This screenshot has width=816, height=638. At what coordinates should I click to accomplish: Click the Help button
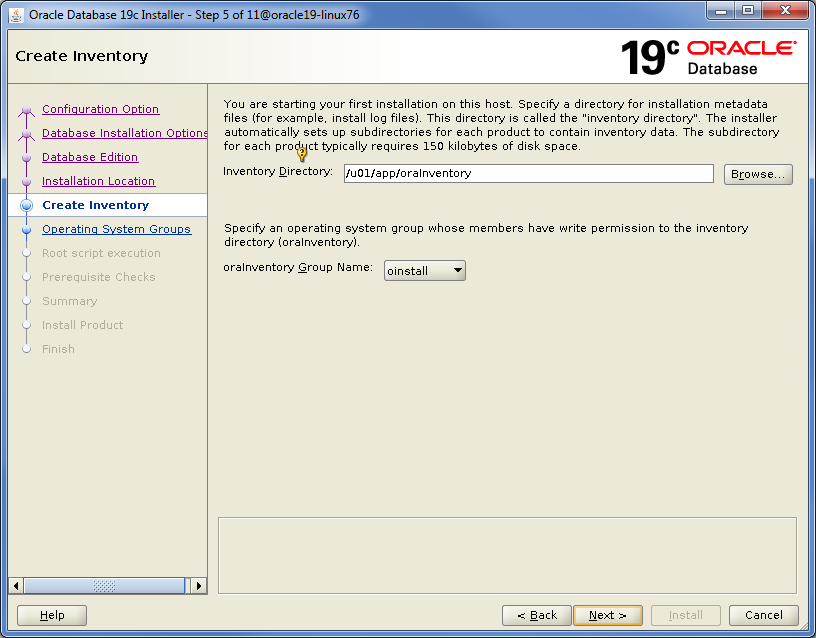pyautogui.click(x=52, y=615)
